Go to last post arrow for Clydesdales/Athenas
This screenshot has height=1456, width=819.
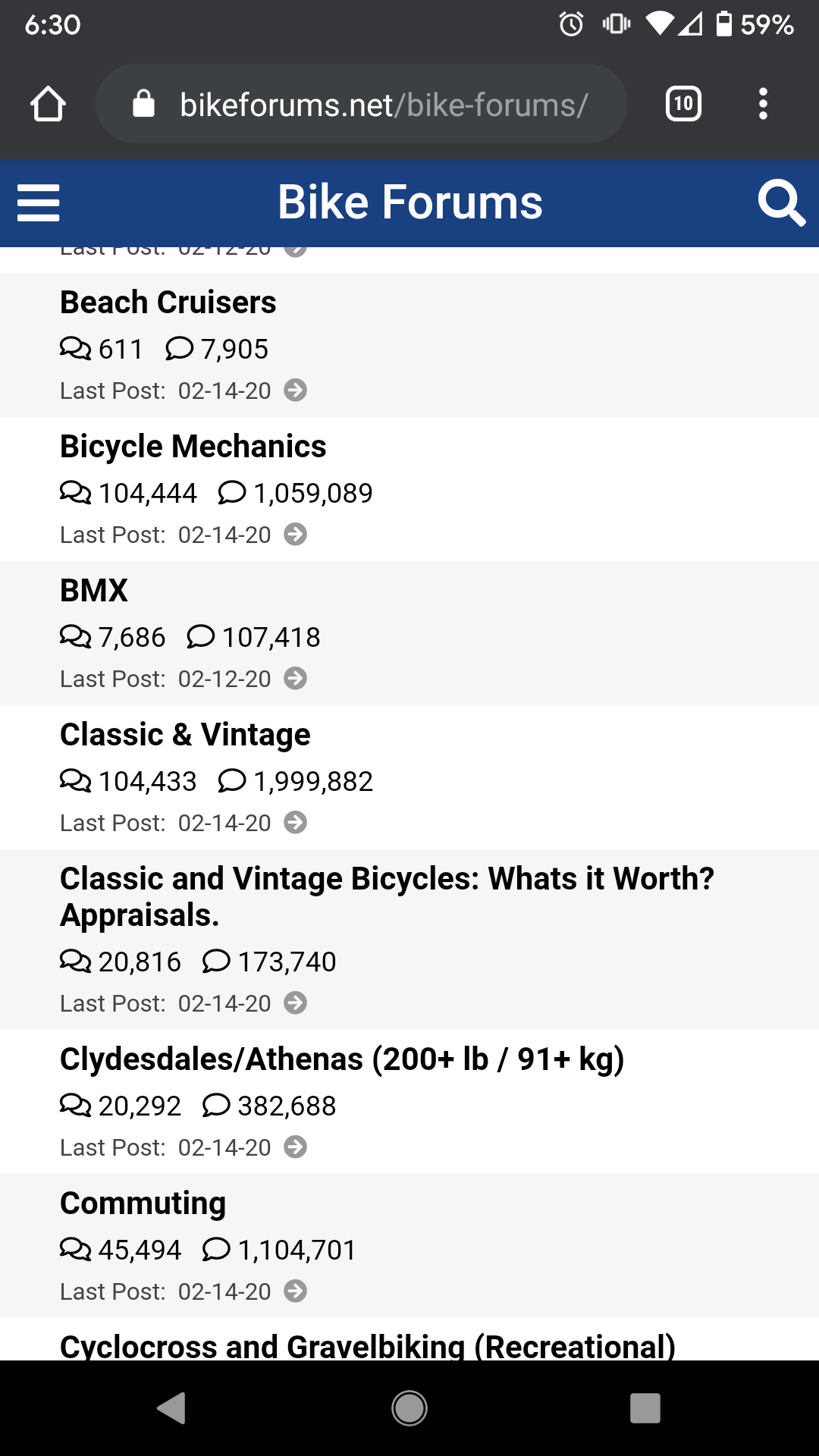pyautogui.click(x=296, y=1147)
